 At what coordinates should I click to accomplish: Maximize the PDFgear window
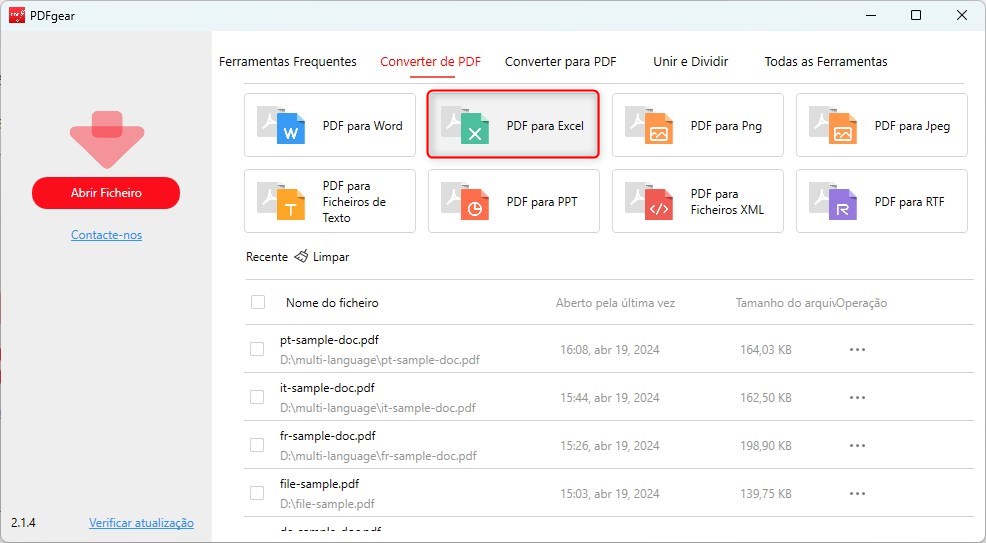[916, 15]
